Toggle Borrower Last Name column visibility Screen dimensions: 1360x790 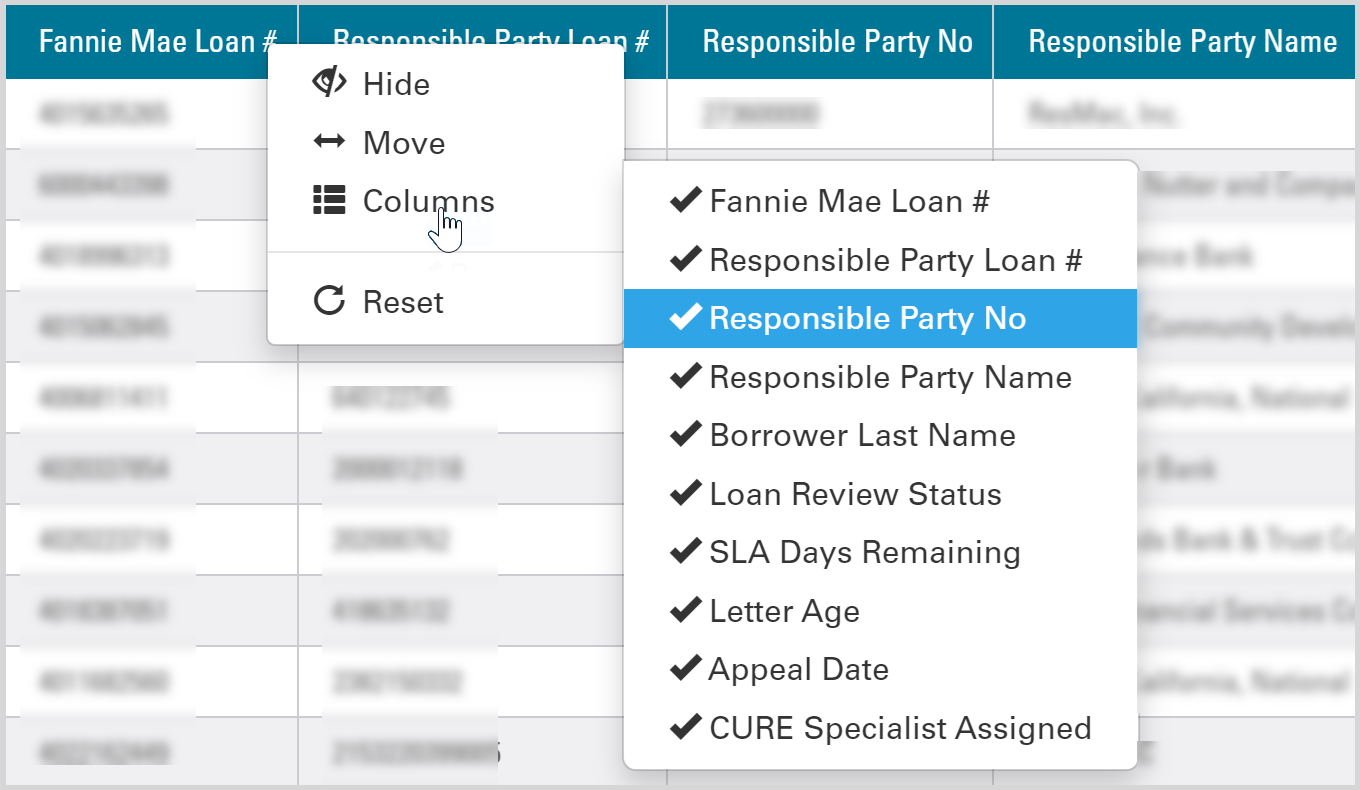coord(880,435)
